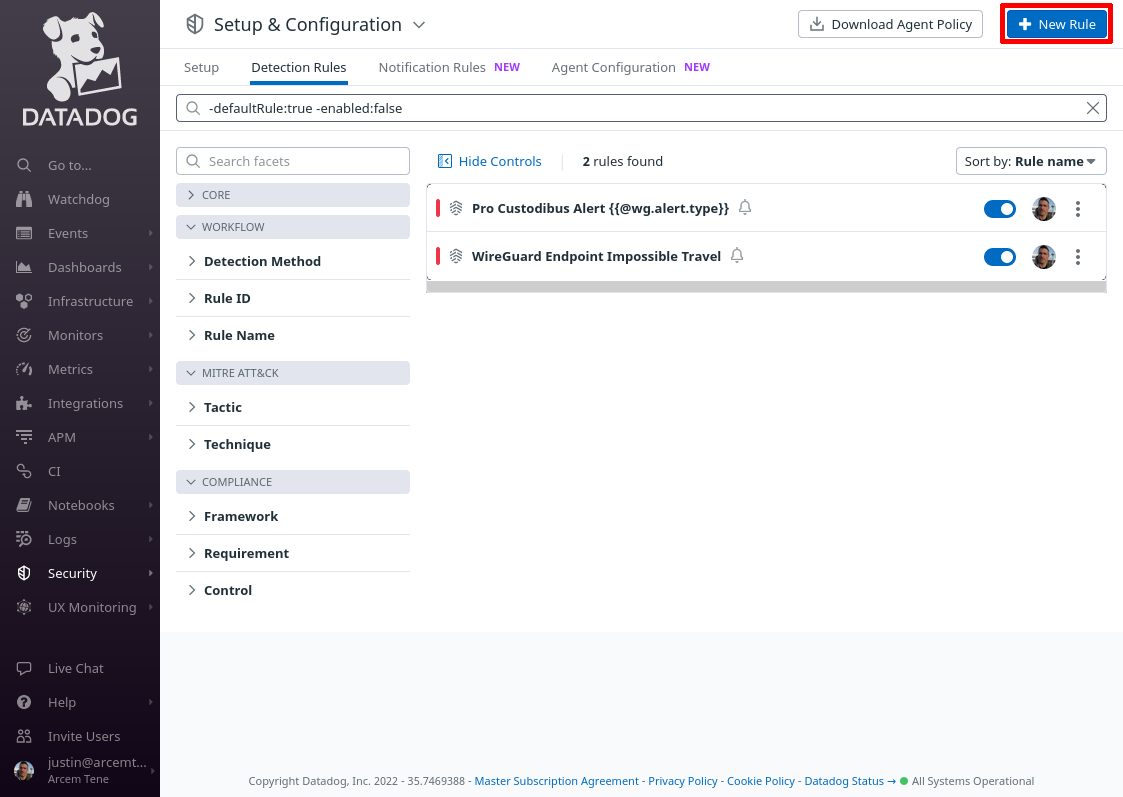Open the Datadog Status link

pyautogui.click(x=849, y=781)
